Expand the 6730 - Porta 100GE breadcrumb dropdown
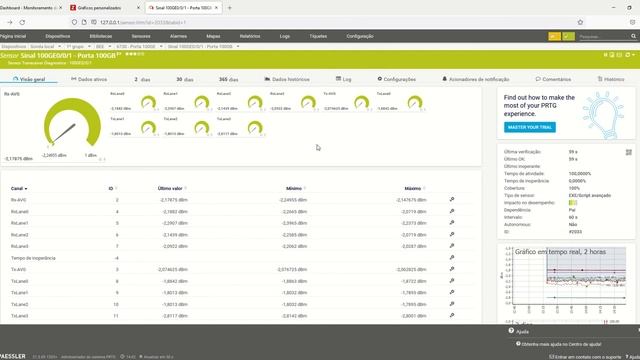Viewport: 640px width, 360px height. pyautogui.click(x=161, y=47)
